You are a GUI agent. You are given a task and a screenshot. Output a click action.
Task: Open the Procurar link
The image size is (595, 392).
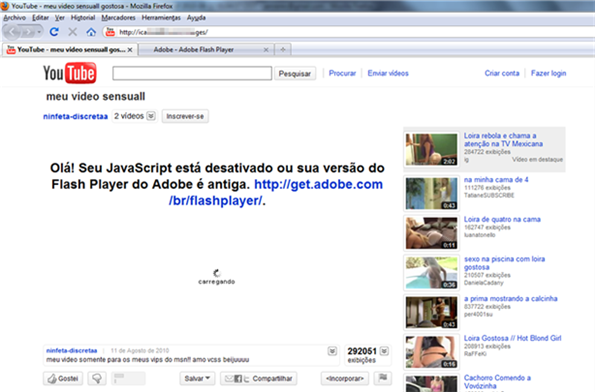point(342,73)
